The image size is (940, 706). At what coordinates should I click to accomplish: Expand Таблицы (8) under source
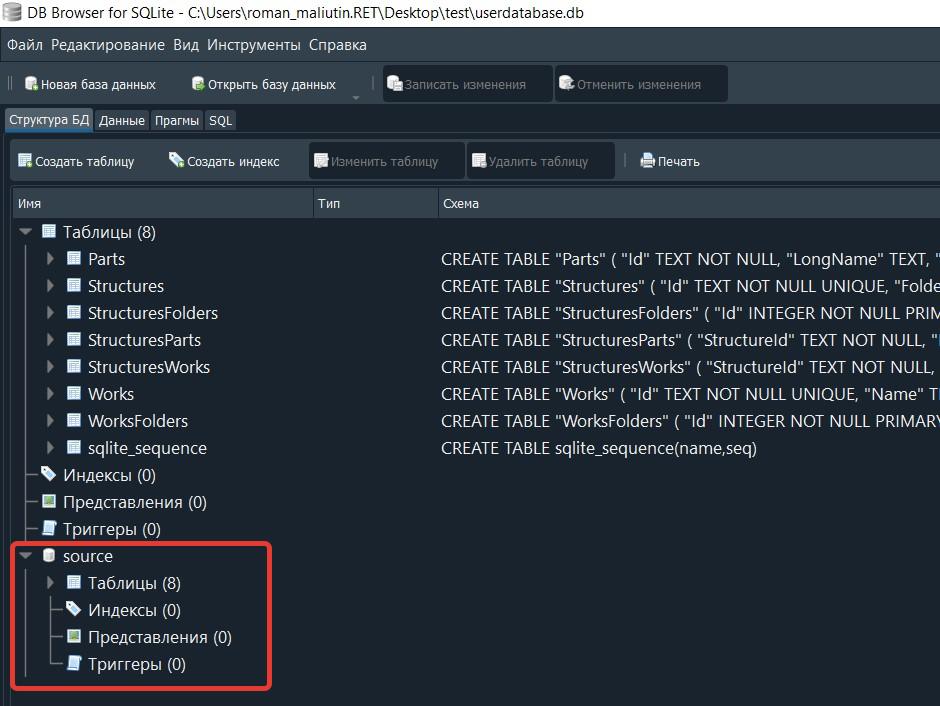pos(50,582)
